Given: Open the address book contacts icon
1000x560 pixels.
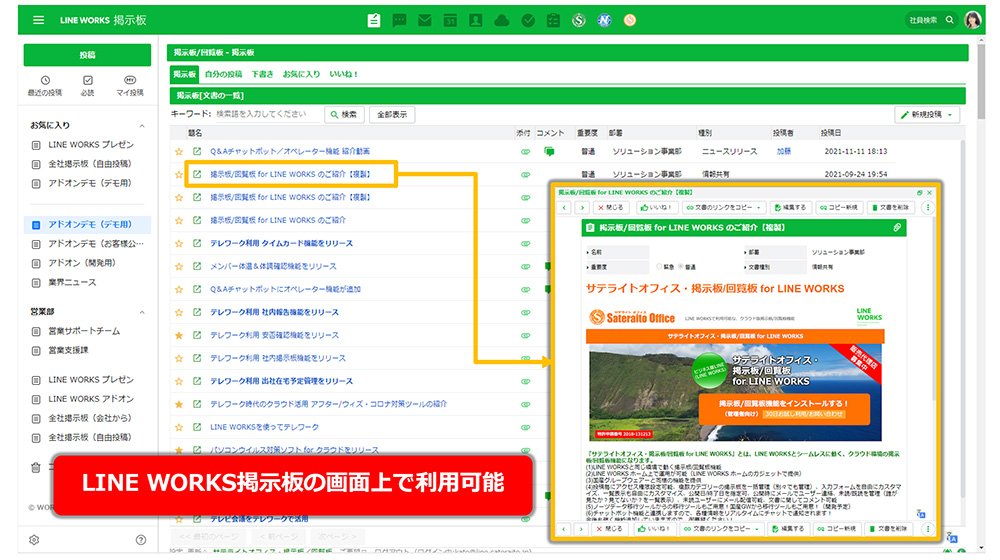Looking at the screenshot, I should coord(476,20).
